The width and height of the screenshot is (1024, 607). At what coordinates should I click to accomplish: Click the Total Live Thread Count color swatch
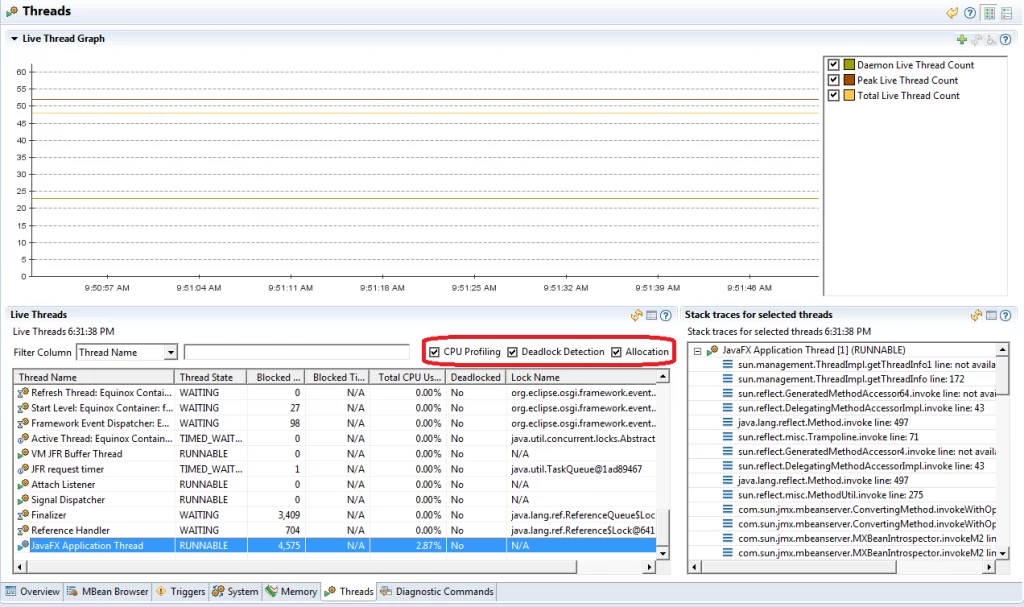(x=849, y=95)
